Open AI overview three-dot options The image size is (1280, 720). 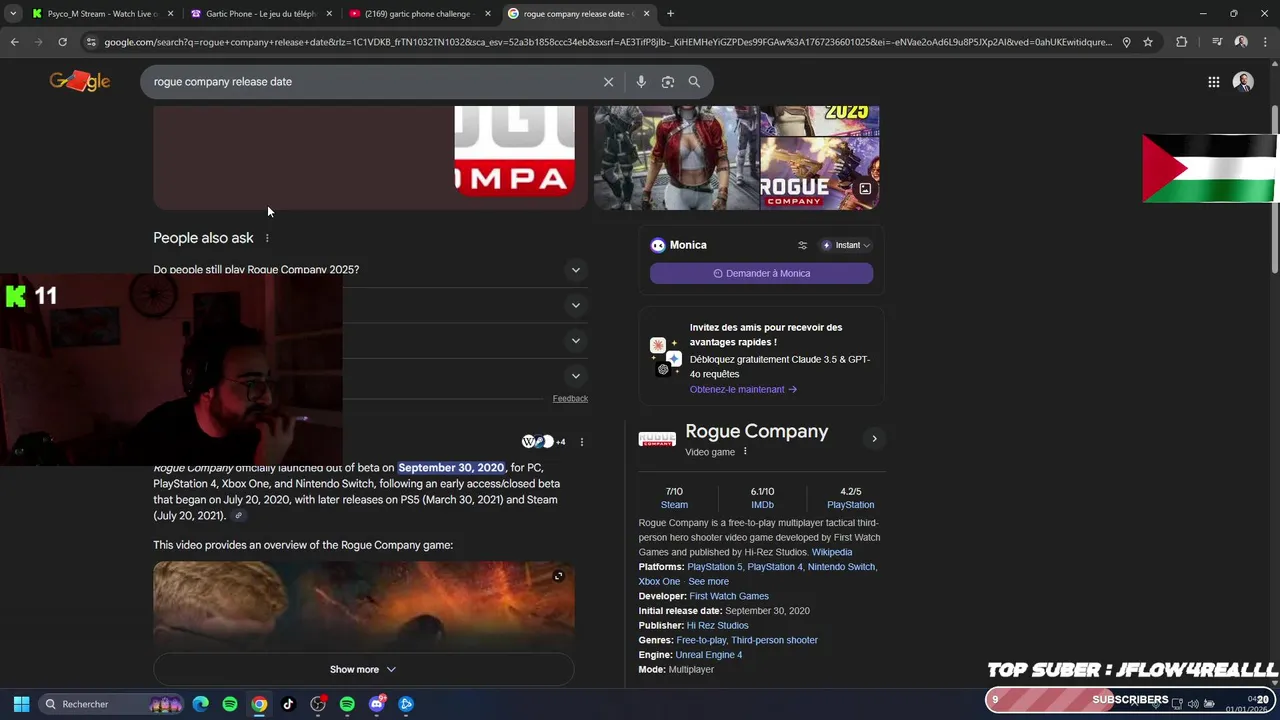(x=582, y=442)
